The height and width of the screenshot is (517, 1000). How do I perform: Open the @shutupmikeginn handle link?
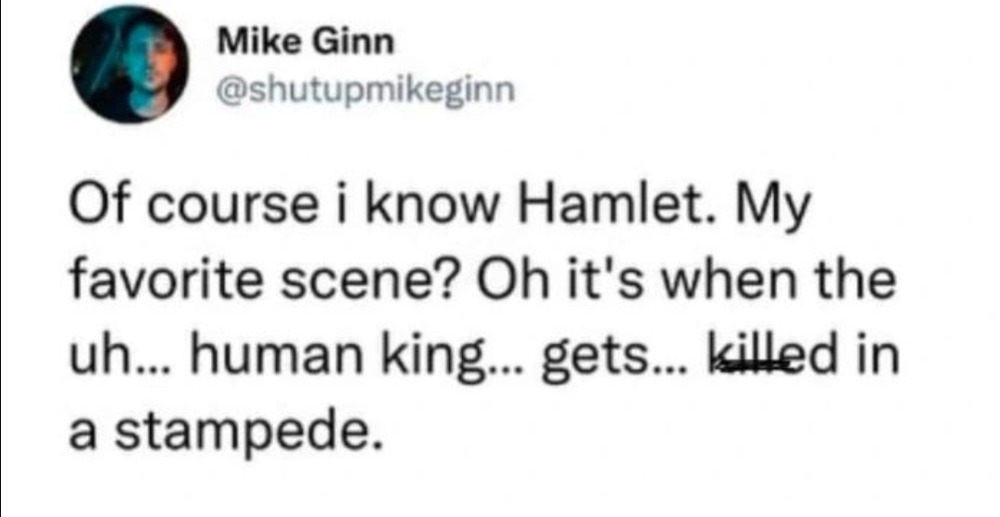coord(366,91)
